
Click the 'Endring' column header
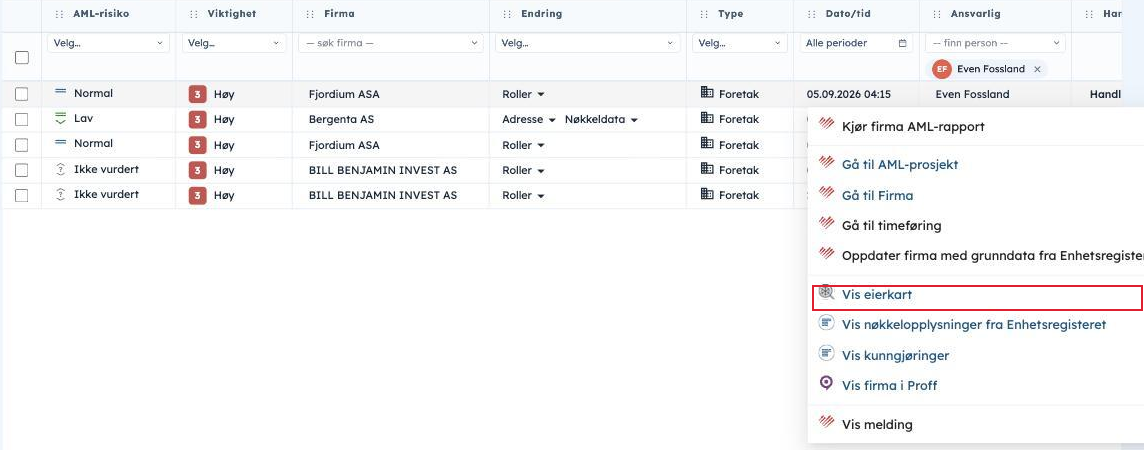[x=541, y=14]
